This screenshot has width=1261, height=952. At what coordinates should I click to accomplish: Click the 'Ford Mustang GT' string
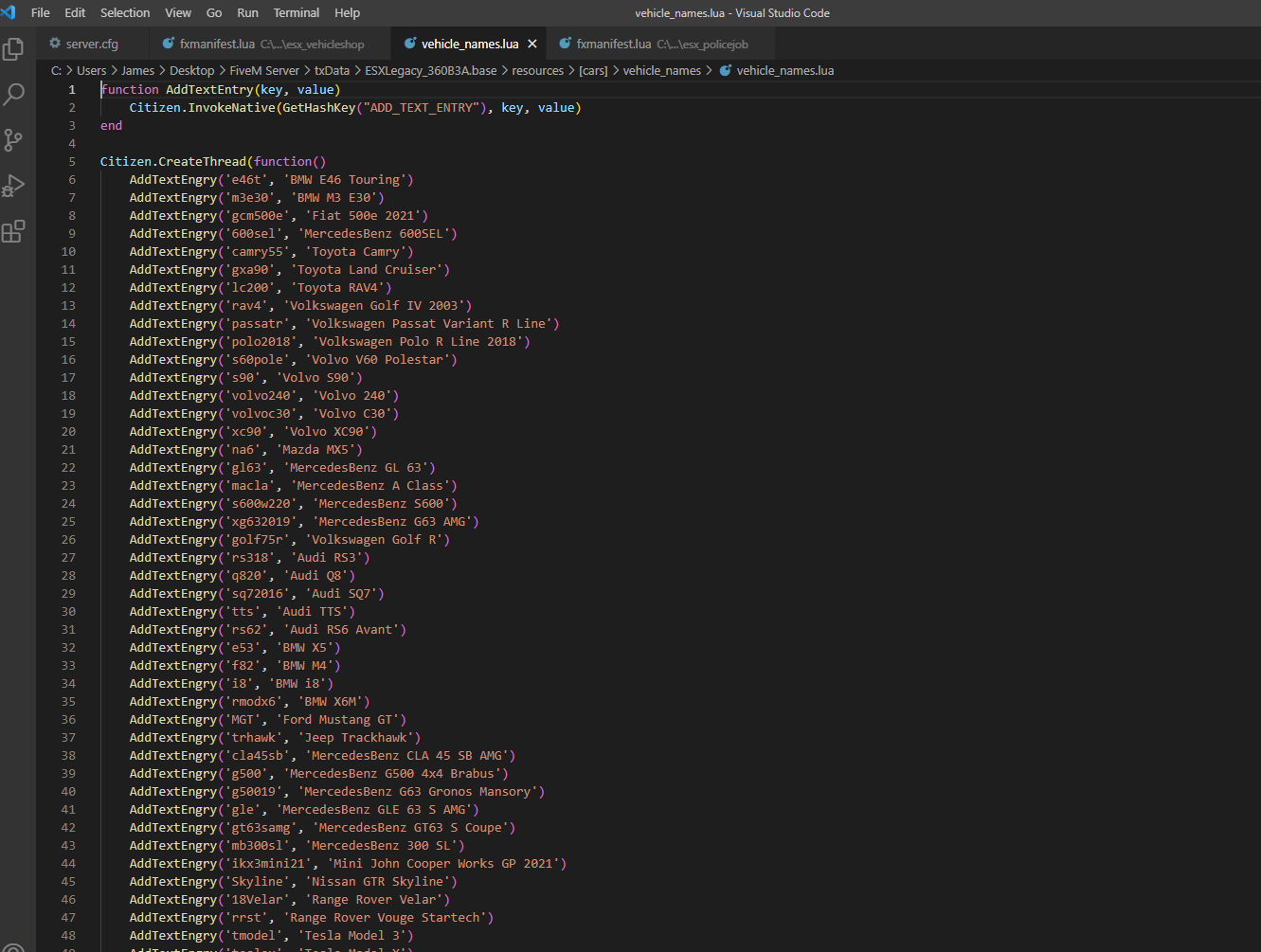point(337,719)
